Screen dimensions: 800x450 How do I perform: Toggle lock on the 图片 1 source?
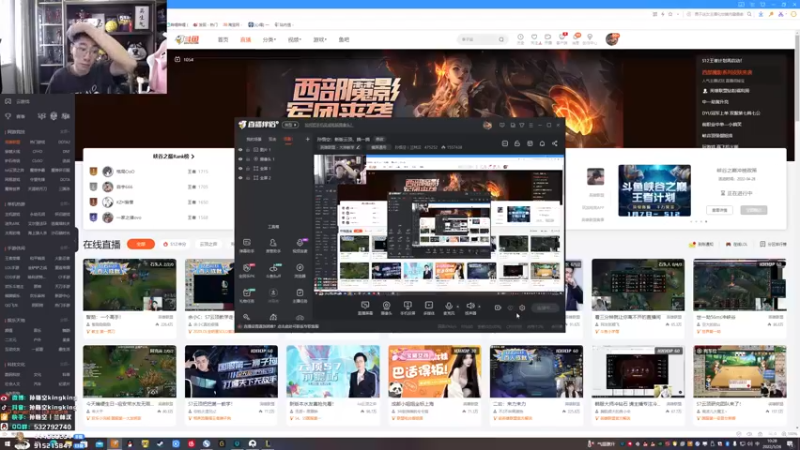[x=248, y=149]
